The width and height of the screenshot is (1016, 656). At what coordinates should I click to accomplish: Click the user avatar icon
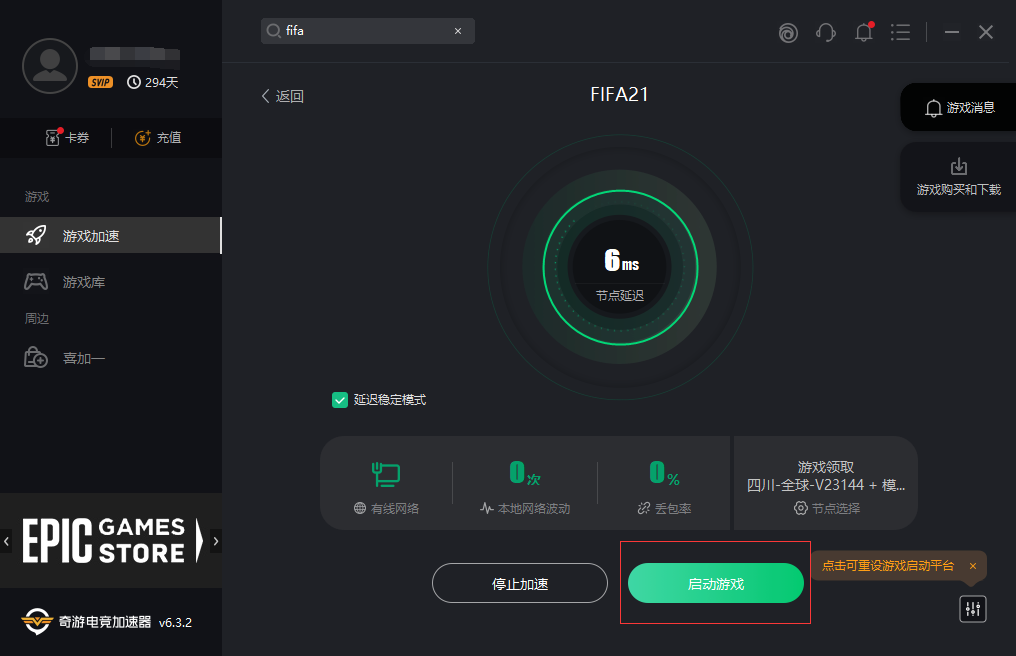coord(50,66)
